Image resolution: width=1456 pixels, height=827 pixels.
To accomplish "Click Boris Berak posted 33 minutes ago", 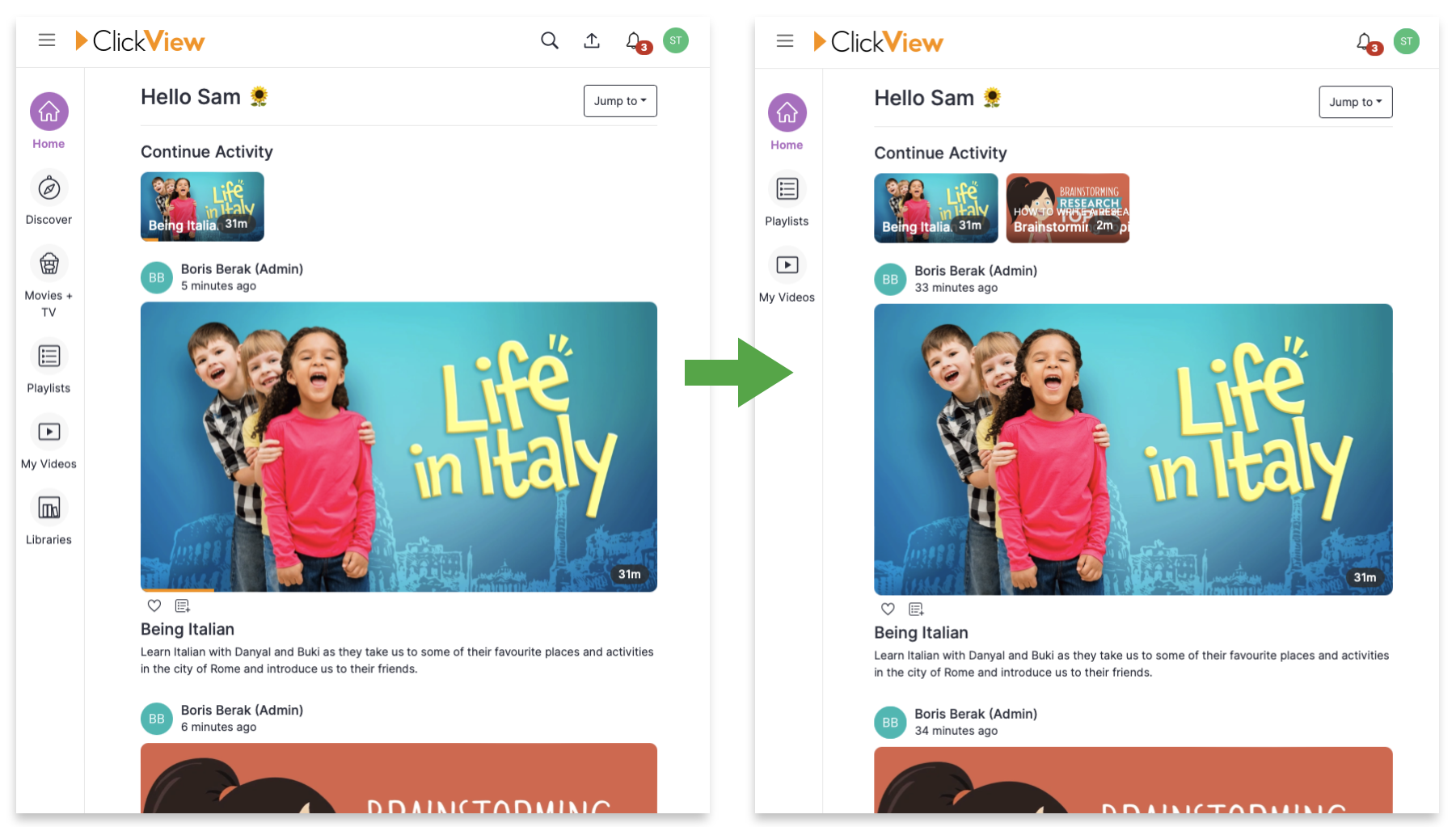I will pos(976,271).
